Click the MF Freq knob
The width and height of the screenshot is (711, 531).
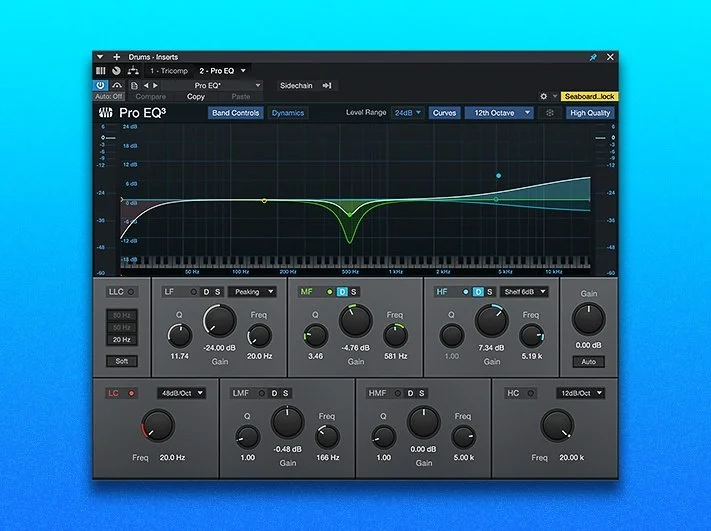coord(395,336)
